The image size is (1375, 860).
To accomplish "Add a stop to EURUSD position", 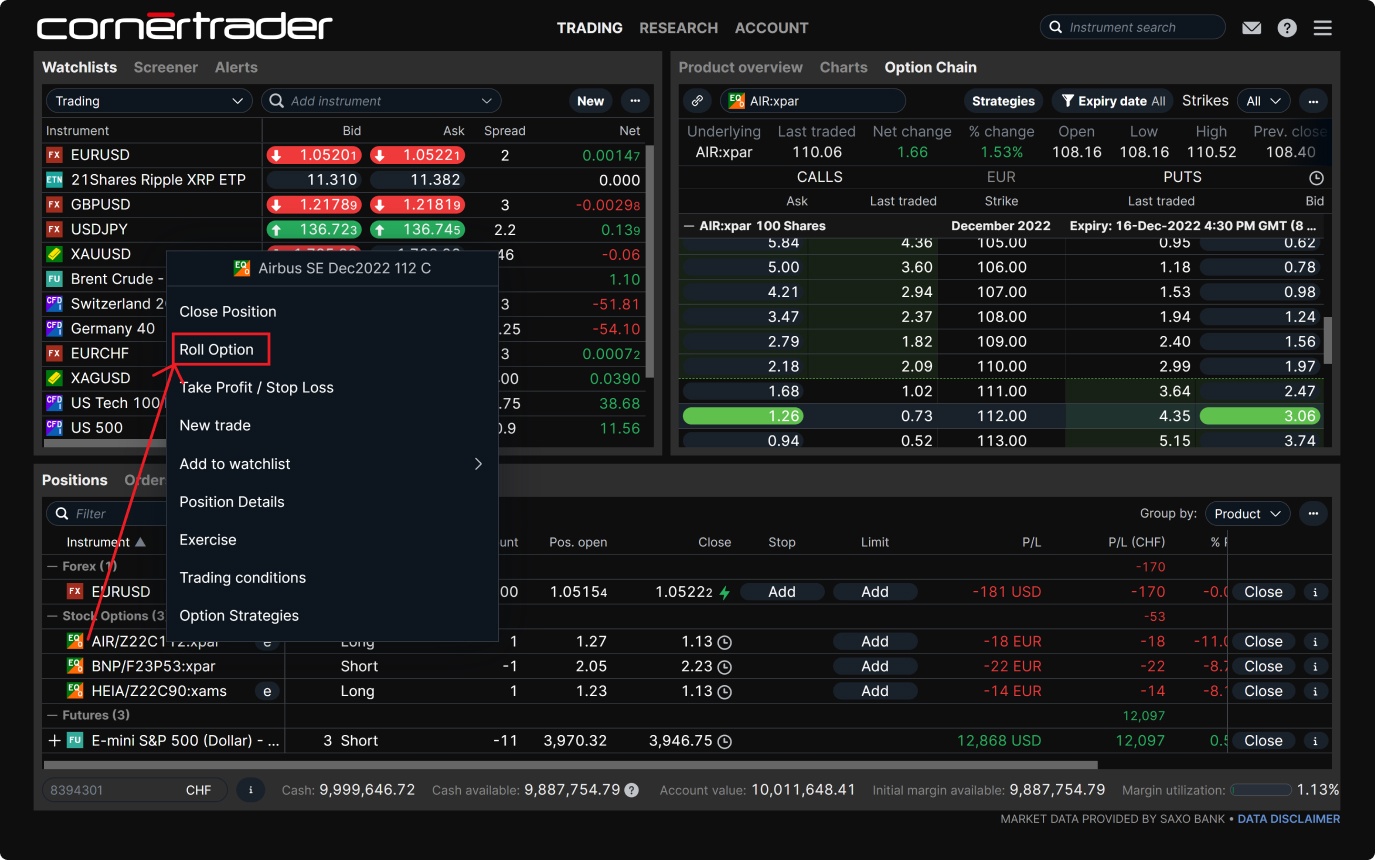I will [782, 592].
